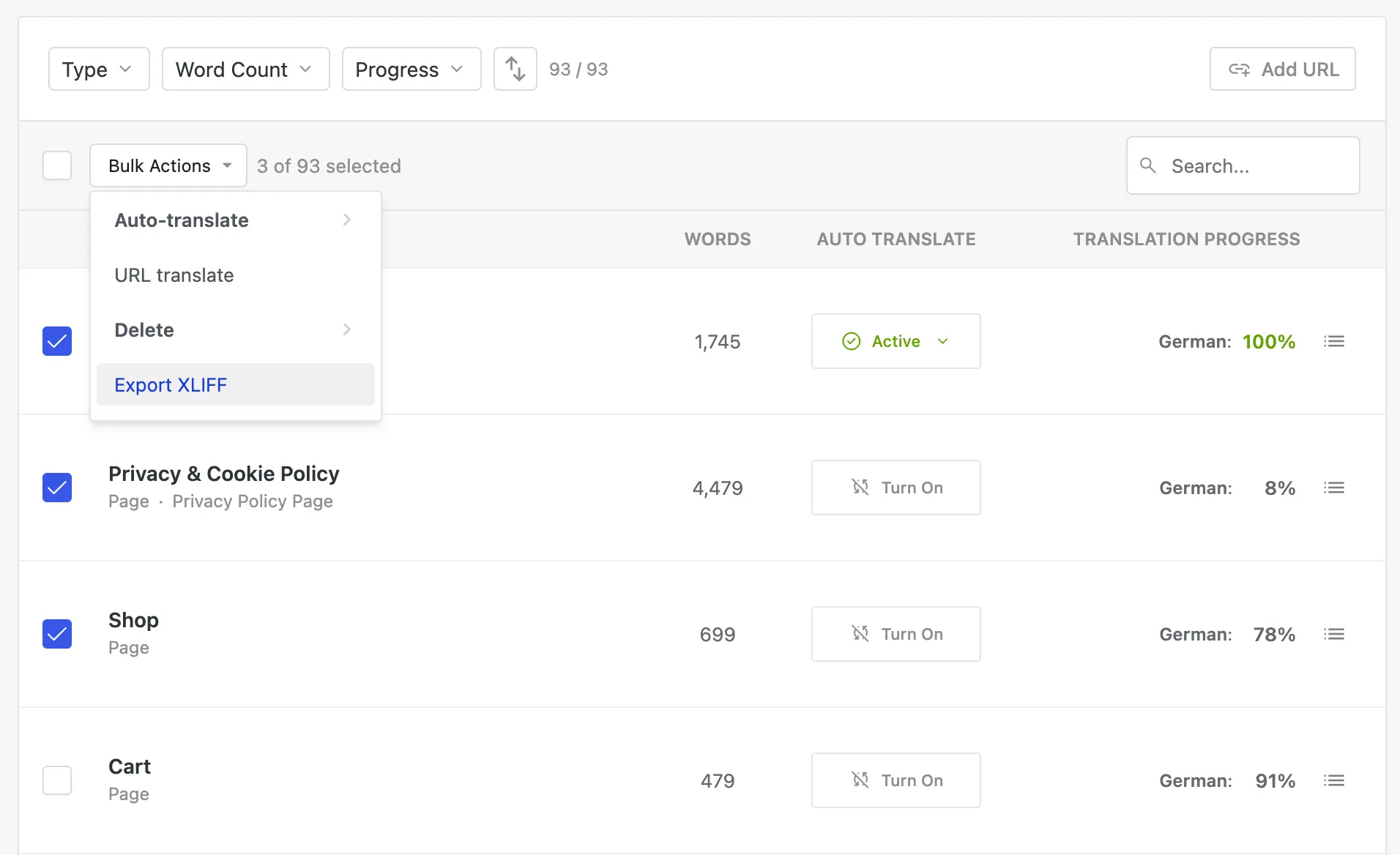
Task: Open the Progress filter dropdown
Action: tap(412, 69)
